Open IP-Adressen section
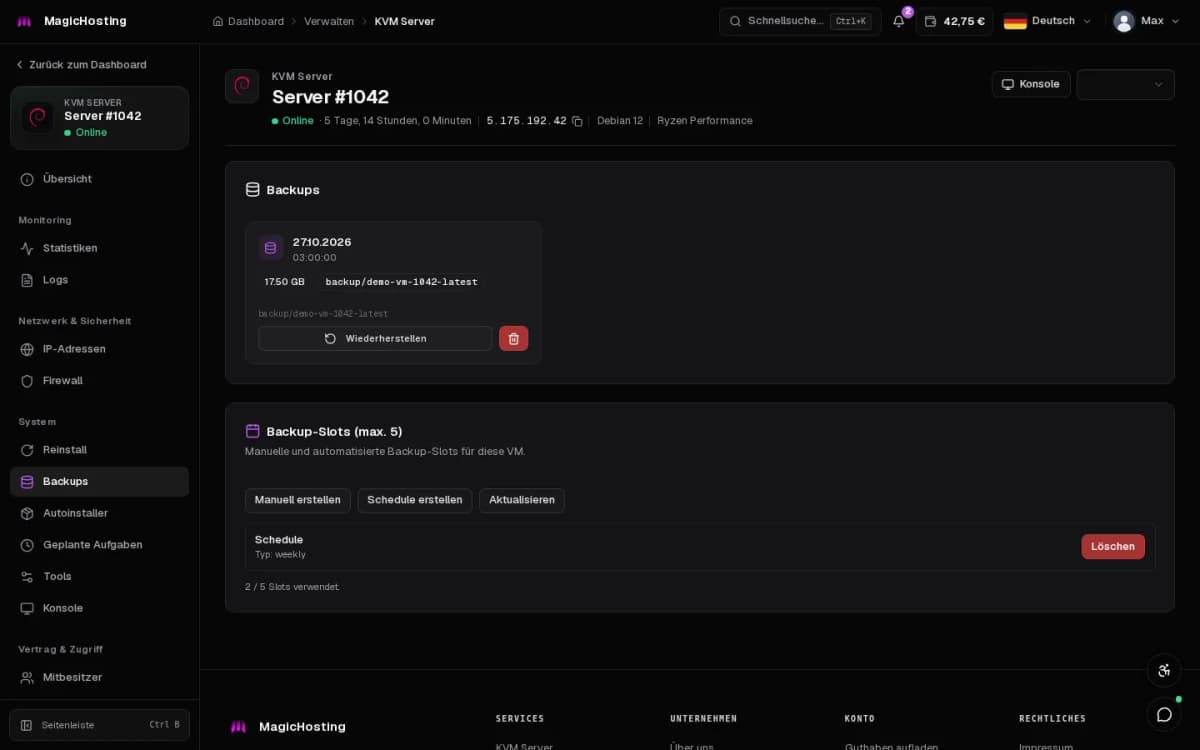The width and height of the screenshot is (1200, 750). pos(99,349)
